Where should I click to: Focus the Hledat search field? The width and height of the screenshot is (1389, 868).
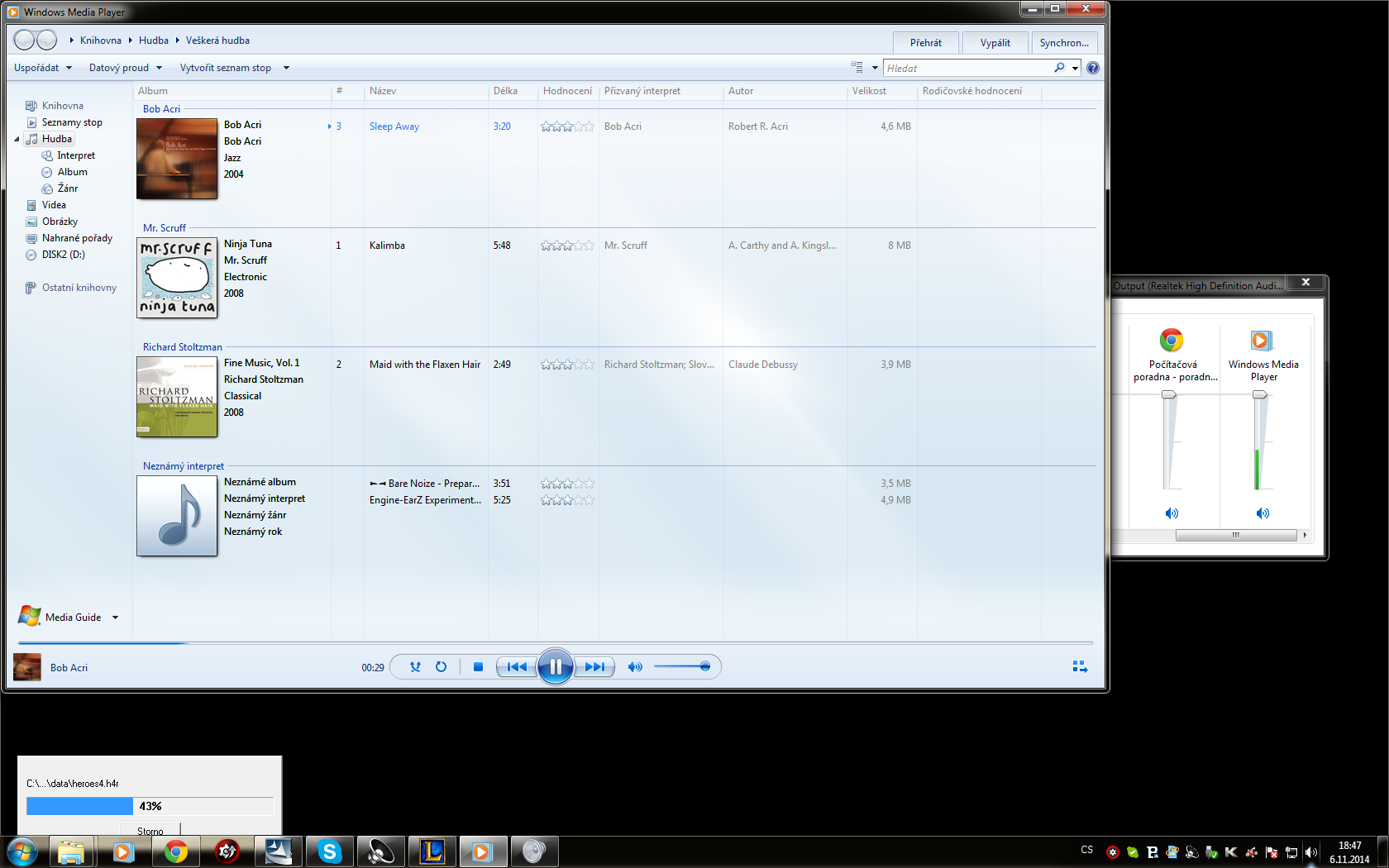click(x=967, y=68)
